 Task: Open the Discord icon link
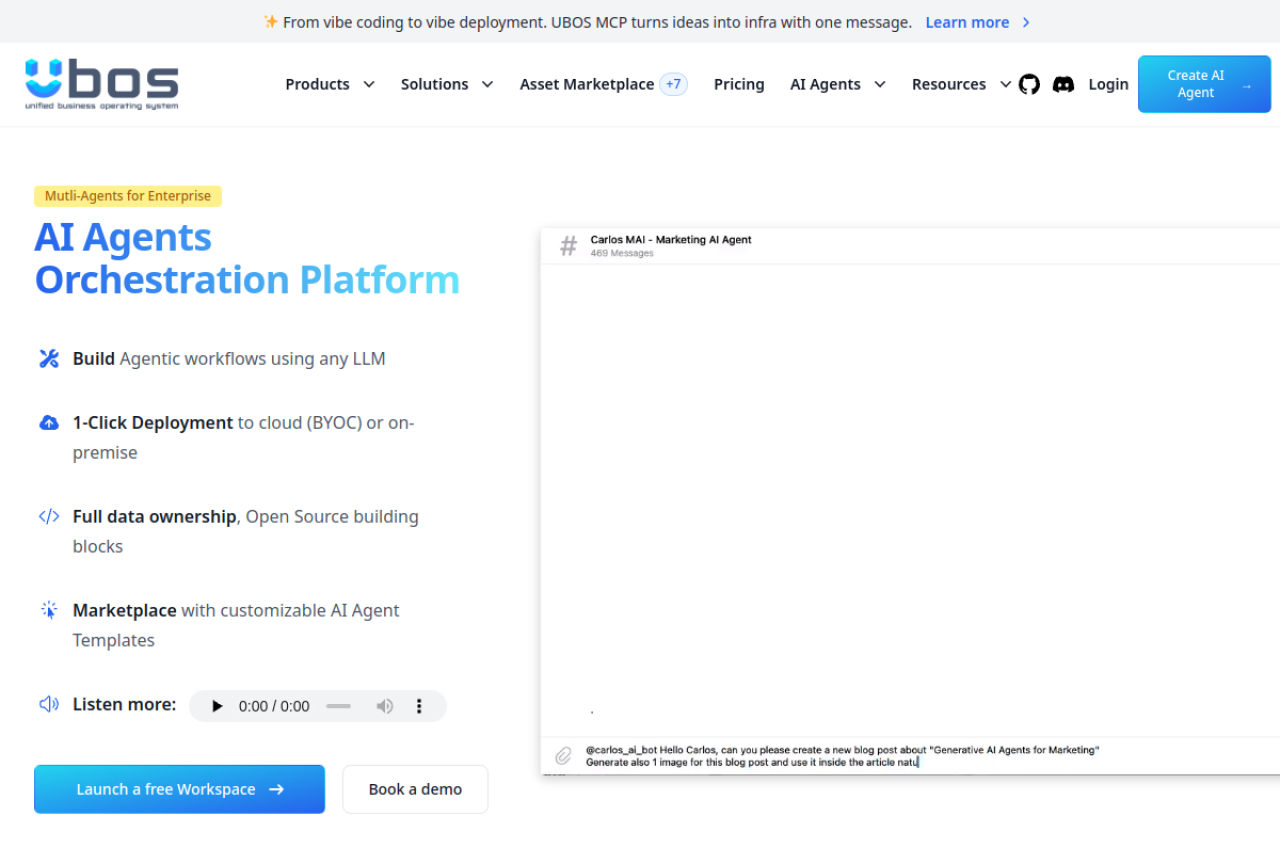click(x=1063, y=84)
